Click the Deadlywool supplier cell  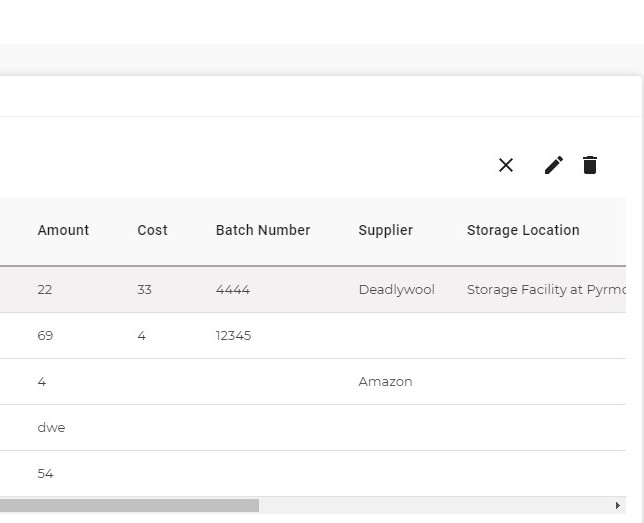396,290
